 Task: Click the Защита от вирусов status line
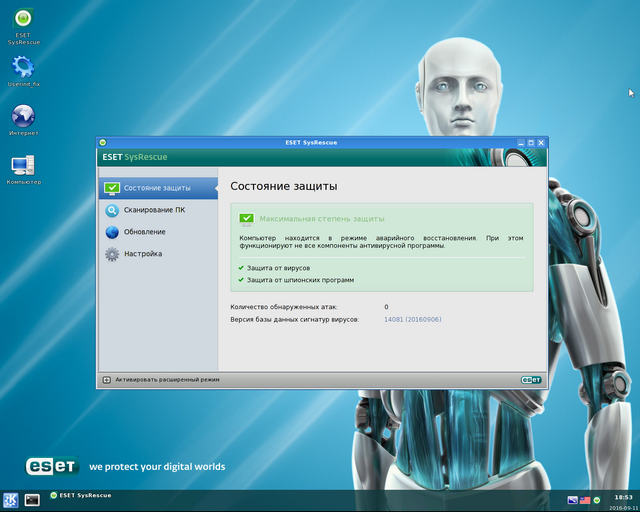[279, 268]
